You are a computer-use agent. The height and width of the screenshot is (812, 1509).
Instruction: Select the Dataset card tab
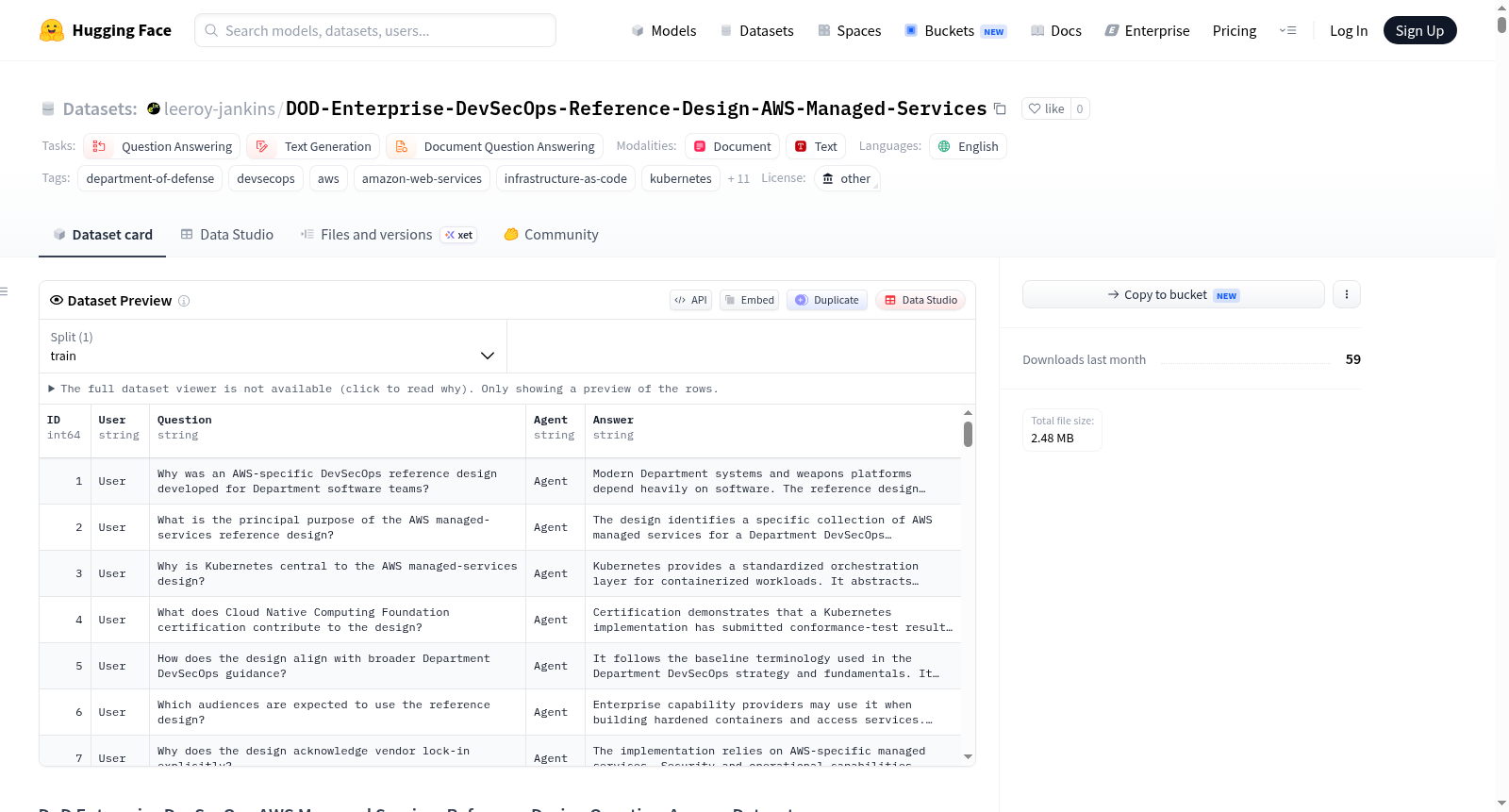point(103,235)
